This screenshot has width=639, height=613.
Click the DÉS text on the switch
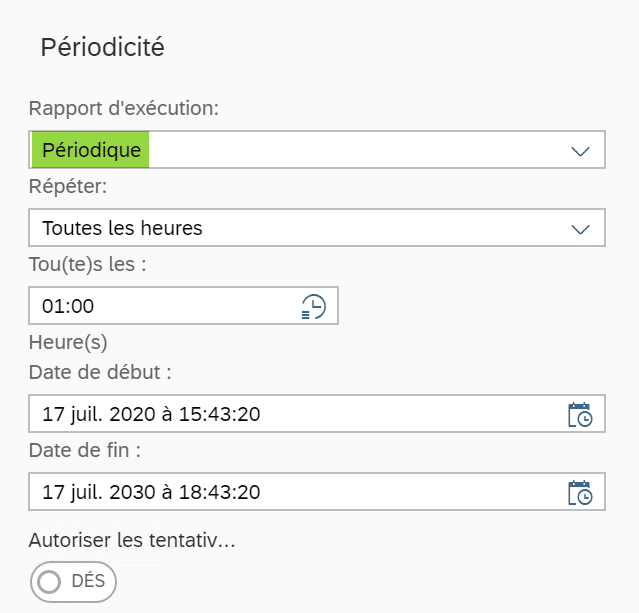88,581
